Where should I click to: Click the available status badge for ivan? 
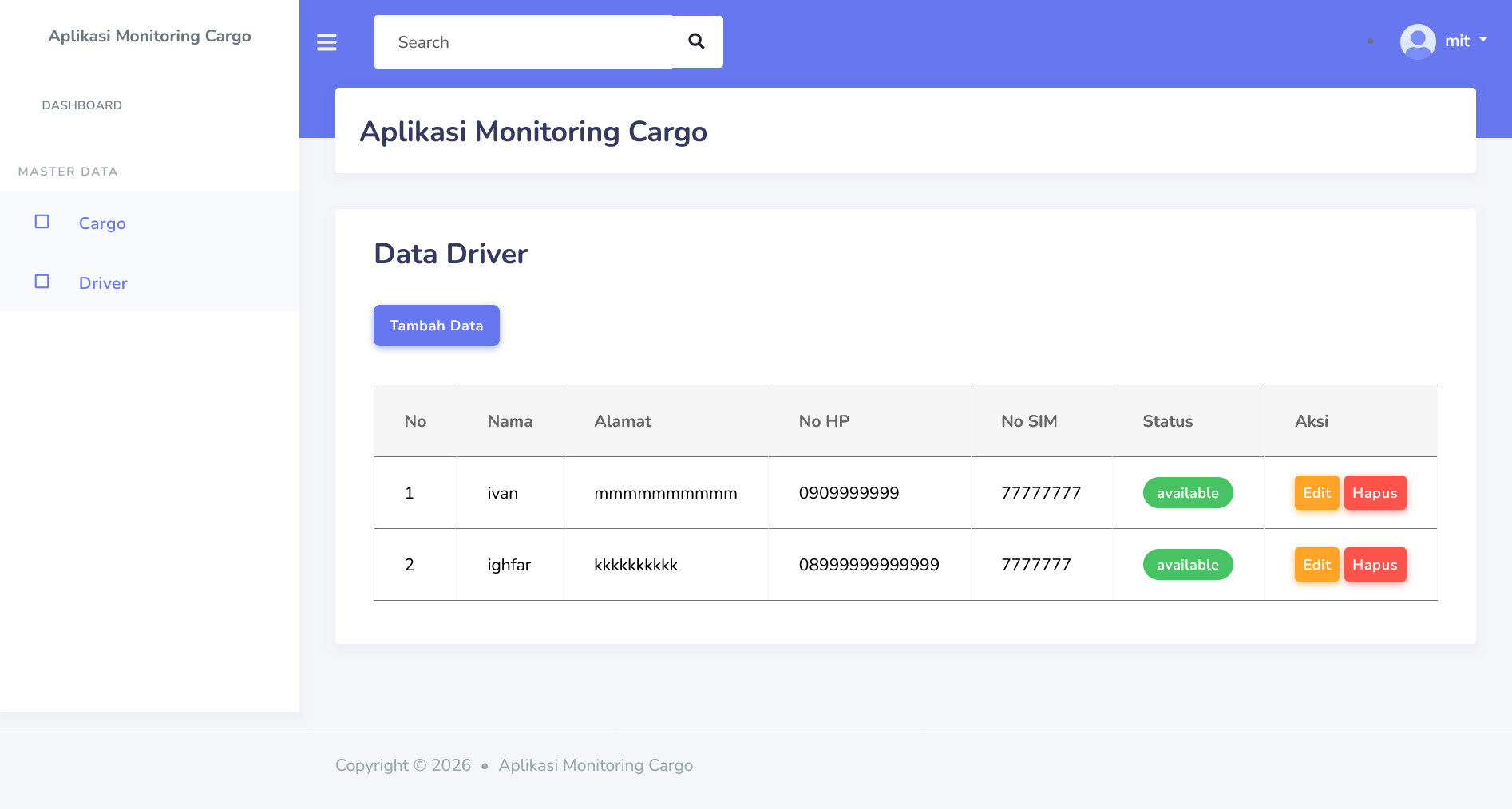(x=1188, y=493)
